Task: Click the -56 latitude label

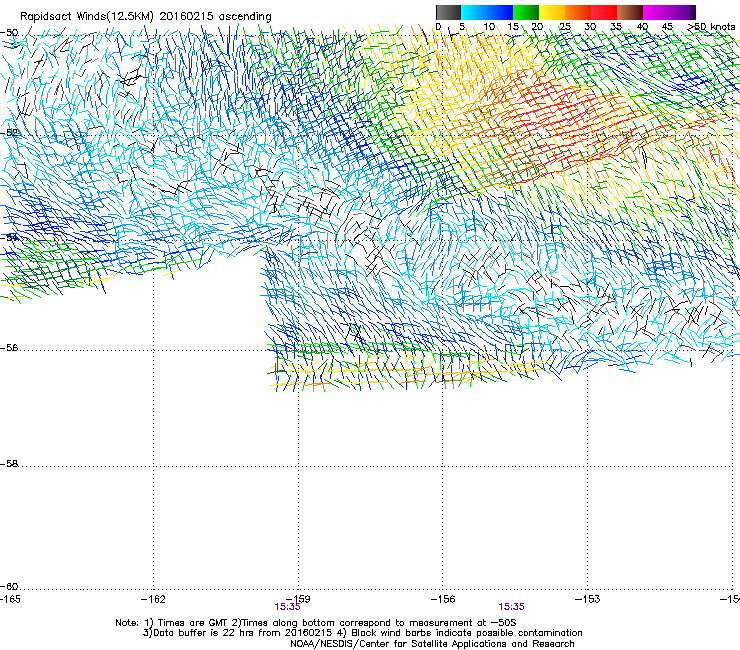Action: pos(9,348)
